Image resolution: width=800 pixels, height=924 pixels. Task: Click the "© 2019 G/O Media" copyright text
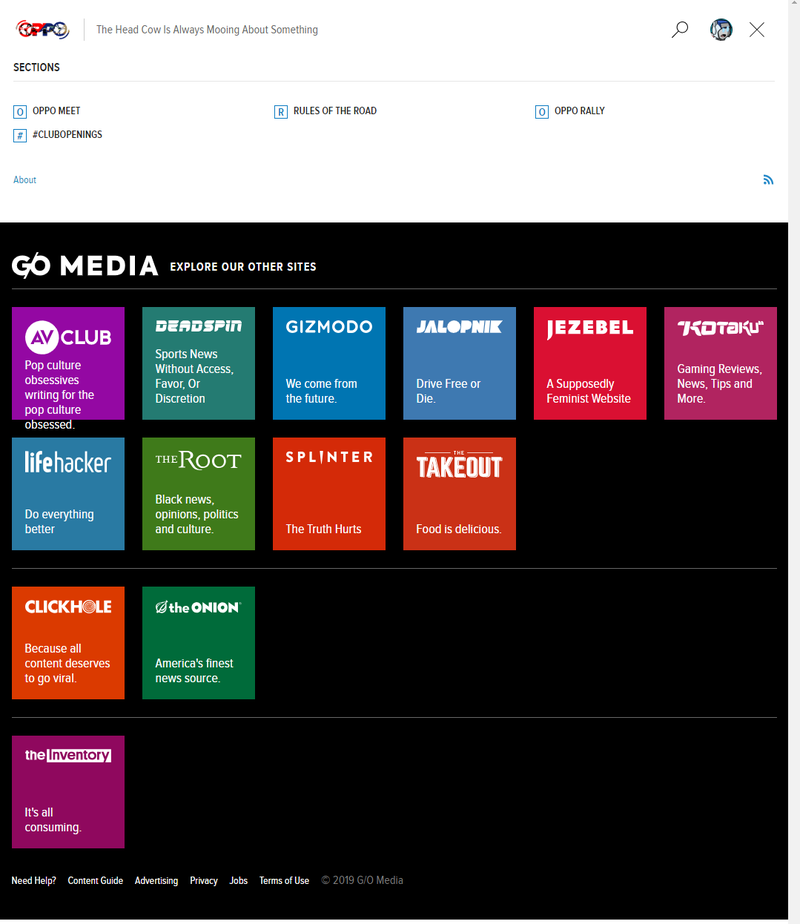pos(362,880)
